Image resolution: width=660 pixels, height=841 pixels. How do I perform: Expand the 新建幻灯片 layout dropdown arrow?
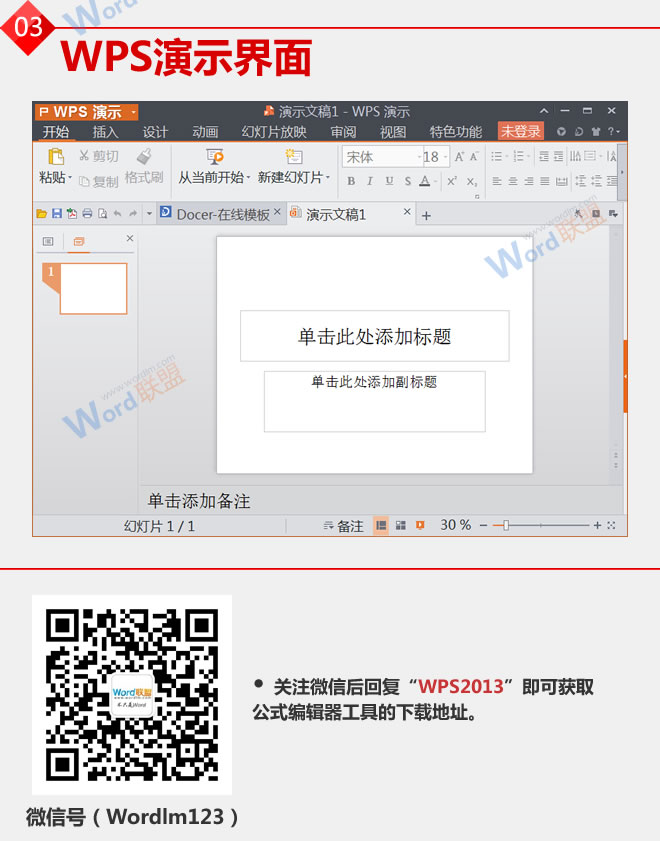(328, 177)
